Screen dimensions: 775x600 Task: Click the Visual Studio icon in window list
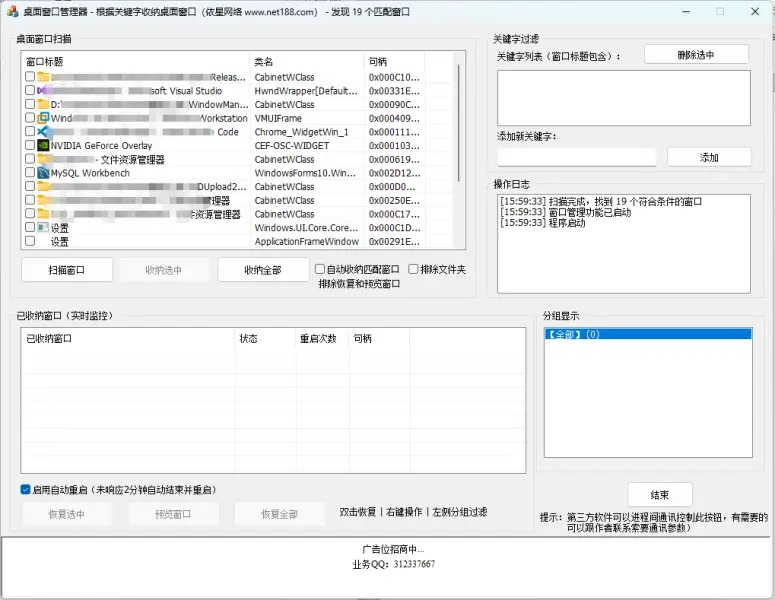43,90
